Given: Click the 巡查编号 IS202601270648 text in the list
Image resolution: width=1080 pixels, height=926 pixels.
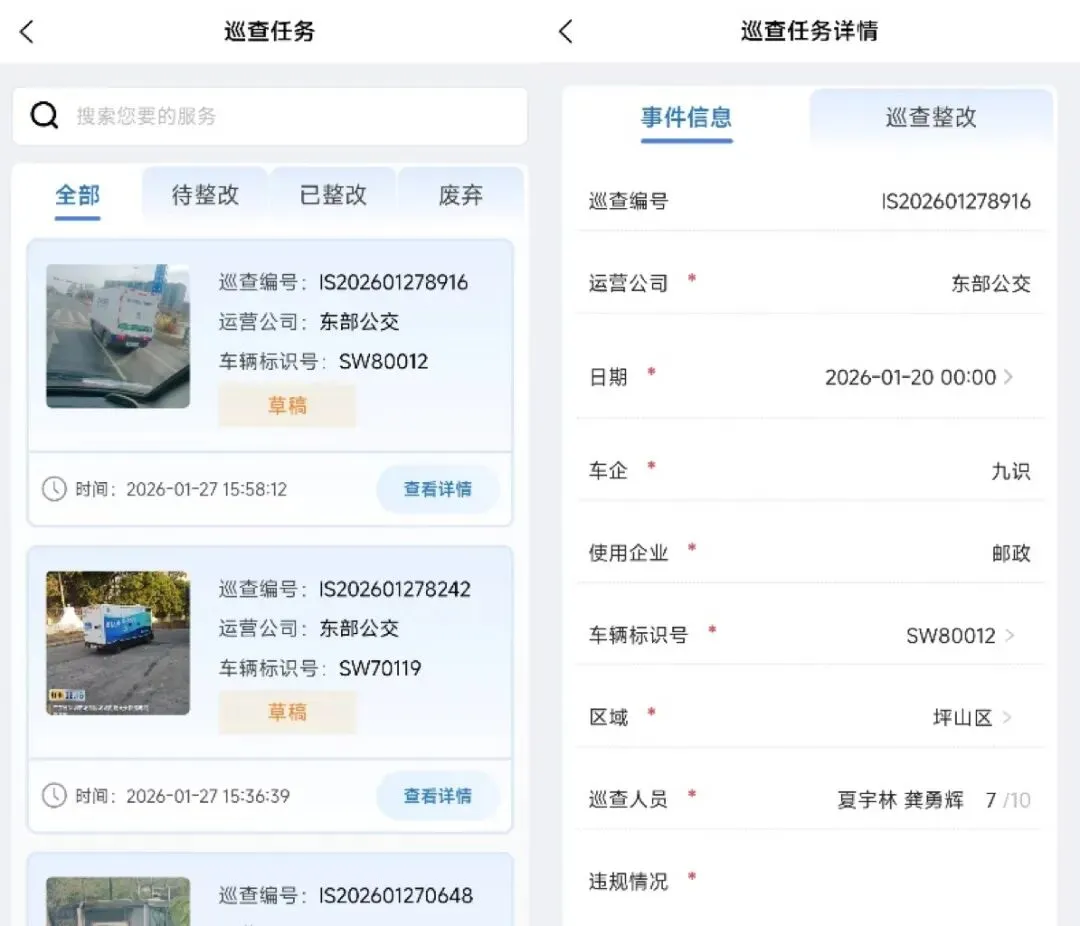Looking at the screenshot, I should pyautogui.click(x=346, y=896).
